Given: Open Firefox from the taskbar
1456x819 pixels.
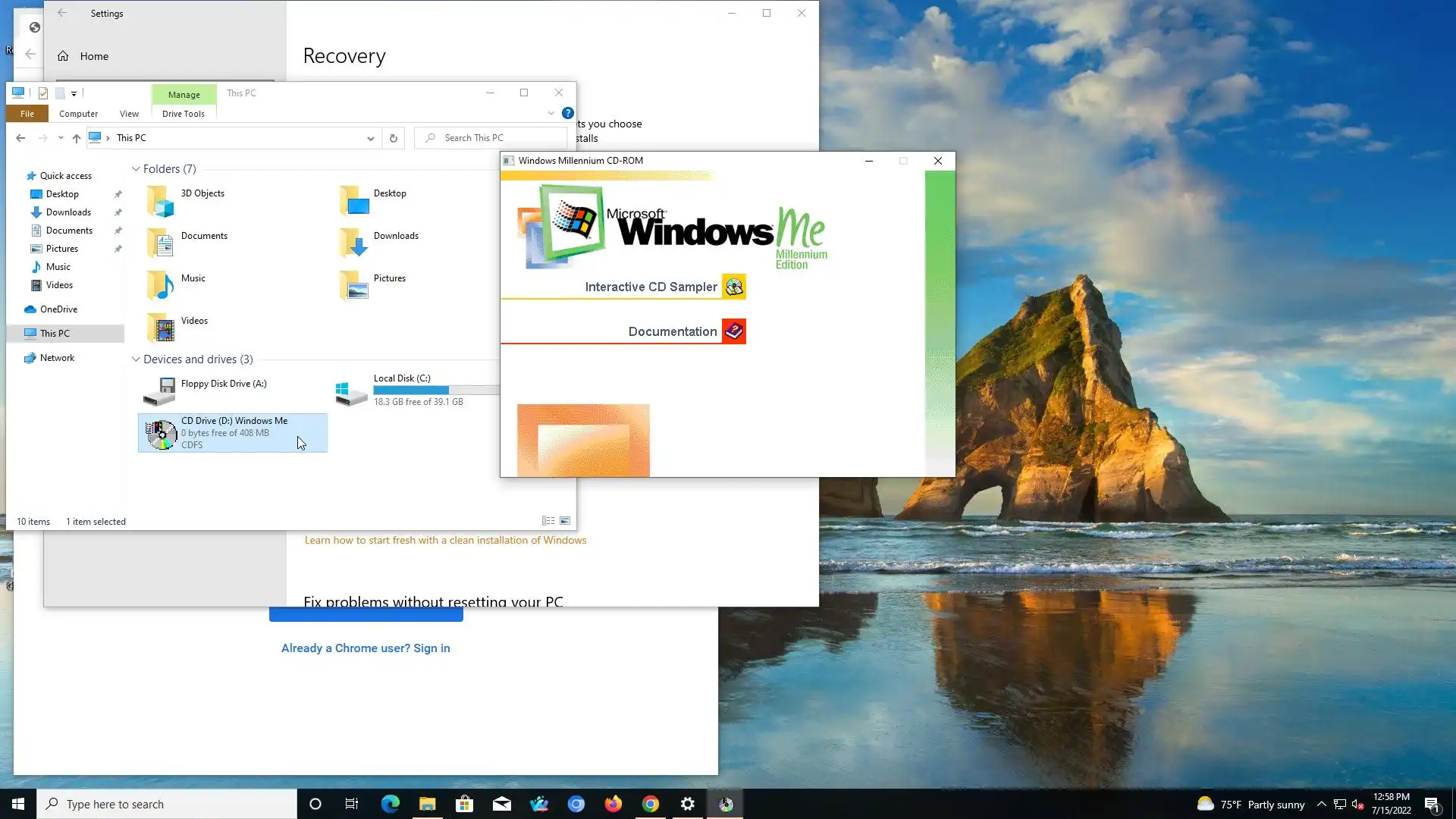Looking at the screenshot, I should coord(613,804).
